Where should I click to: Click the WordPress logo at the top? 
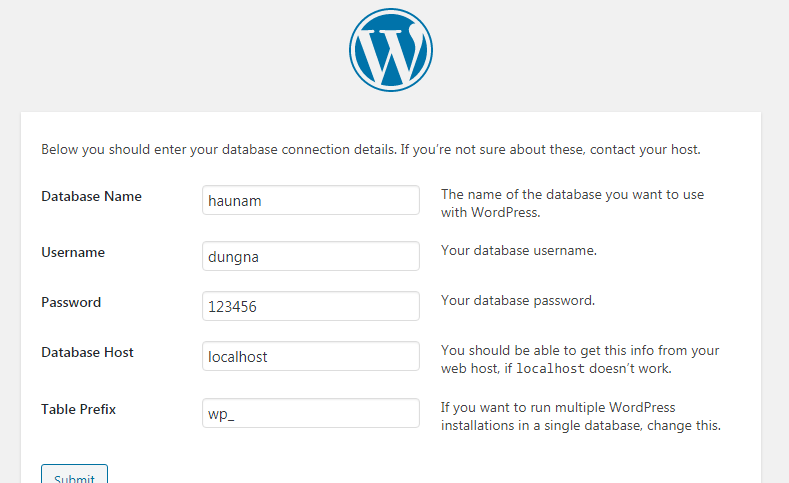point(391,50)
